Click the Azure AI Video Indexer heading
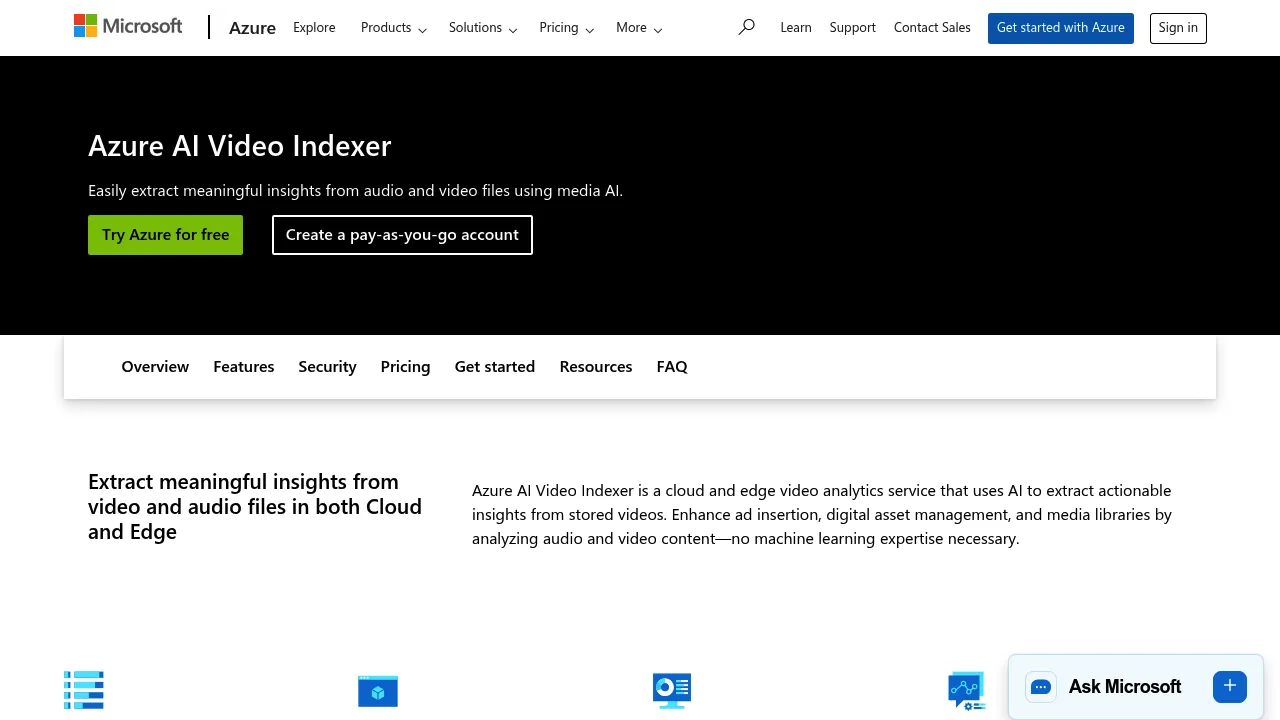Screen dimensions: 1280x720 pos(240,146)
